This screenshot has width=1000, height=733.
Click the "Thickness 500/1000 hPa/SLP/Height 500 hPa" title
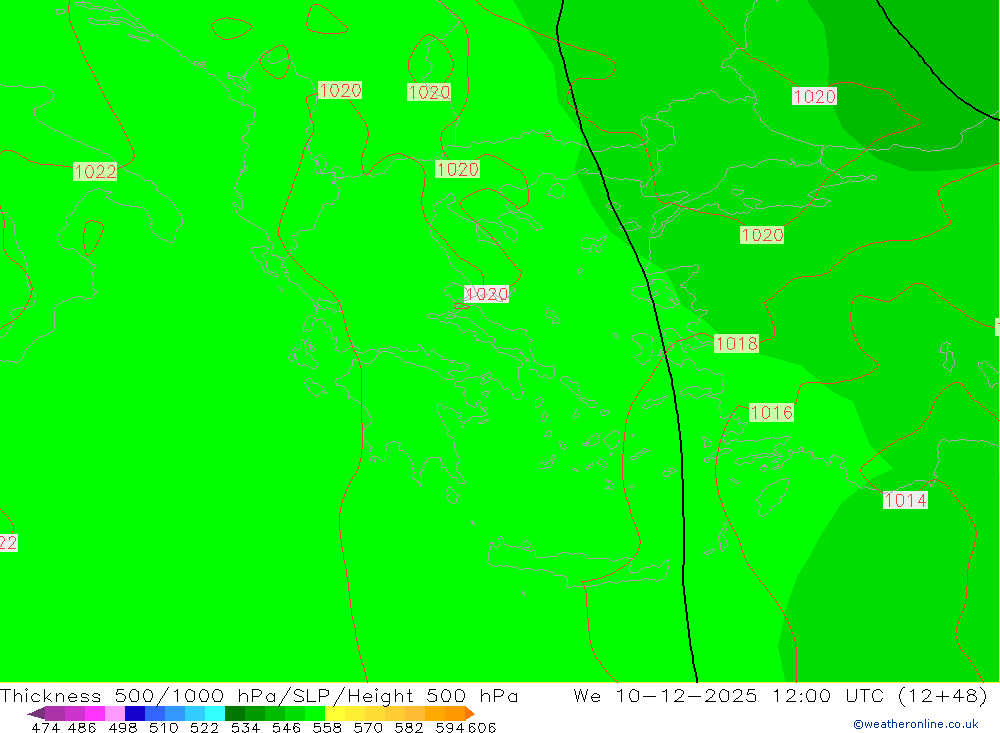pyautogui.click(x=259, y=695)
